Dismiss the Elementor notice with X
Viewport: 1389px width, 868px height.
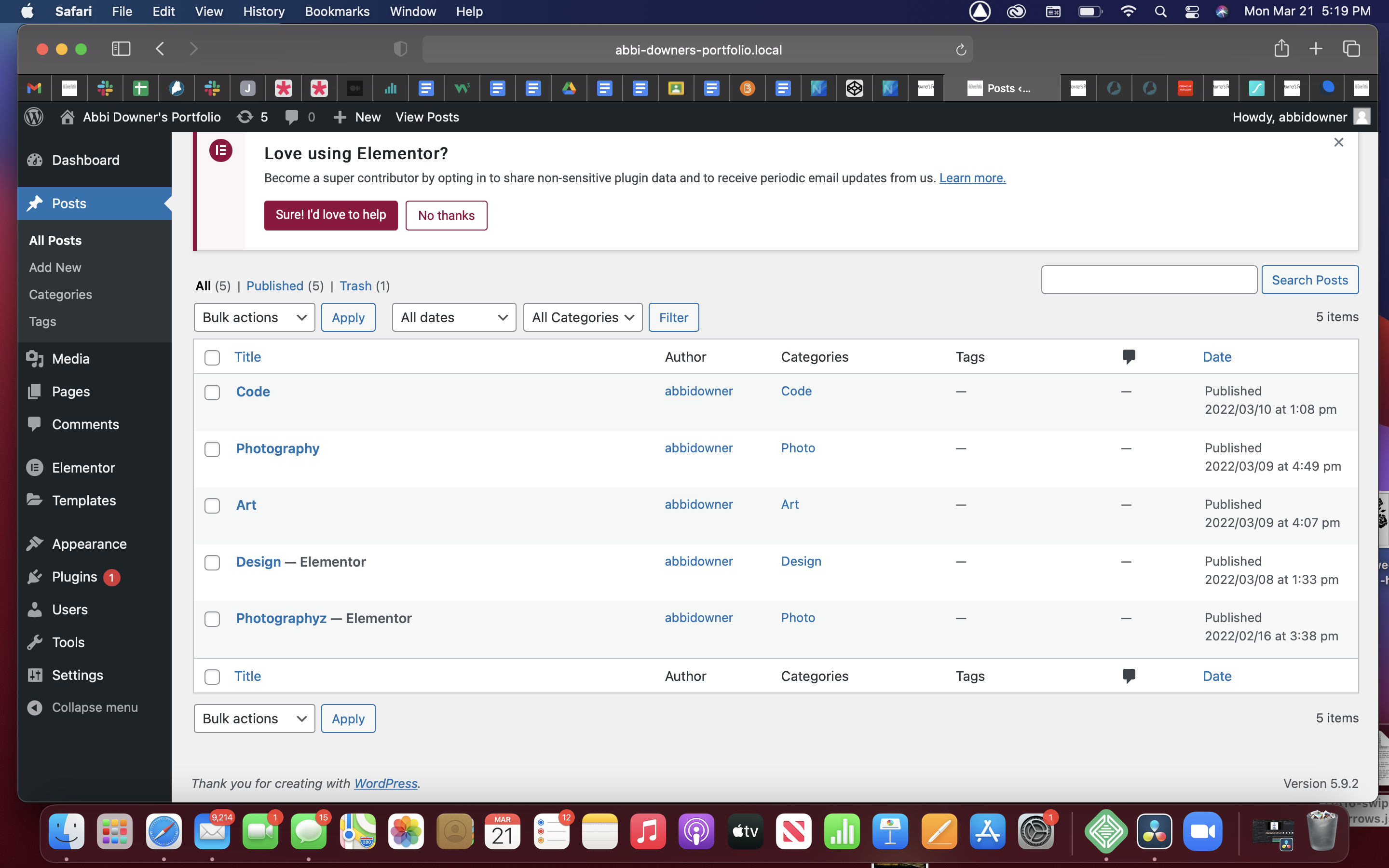(x=1338, y=142)
